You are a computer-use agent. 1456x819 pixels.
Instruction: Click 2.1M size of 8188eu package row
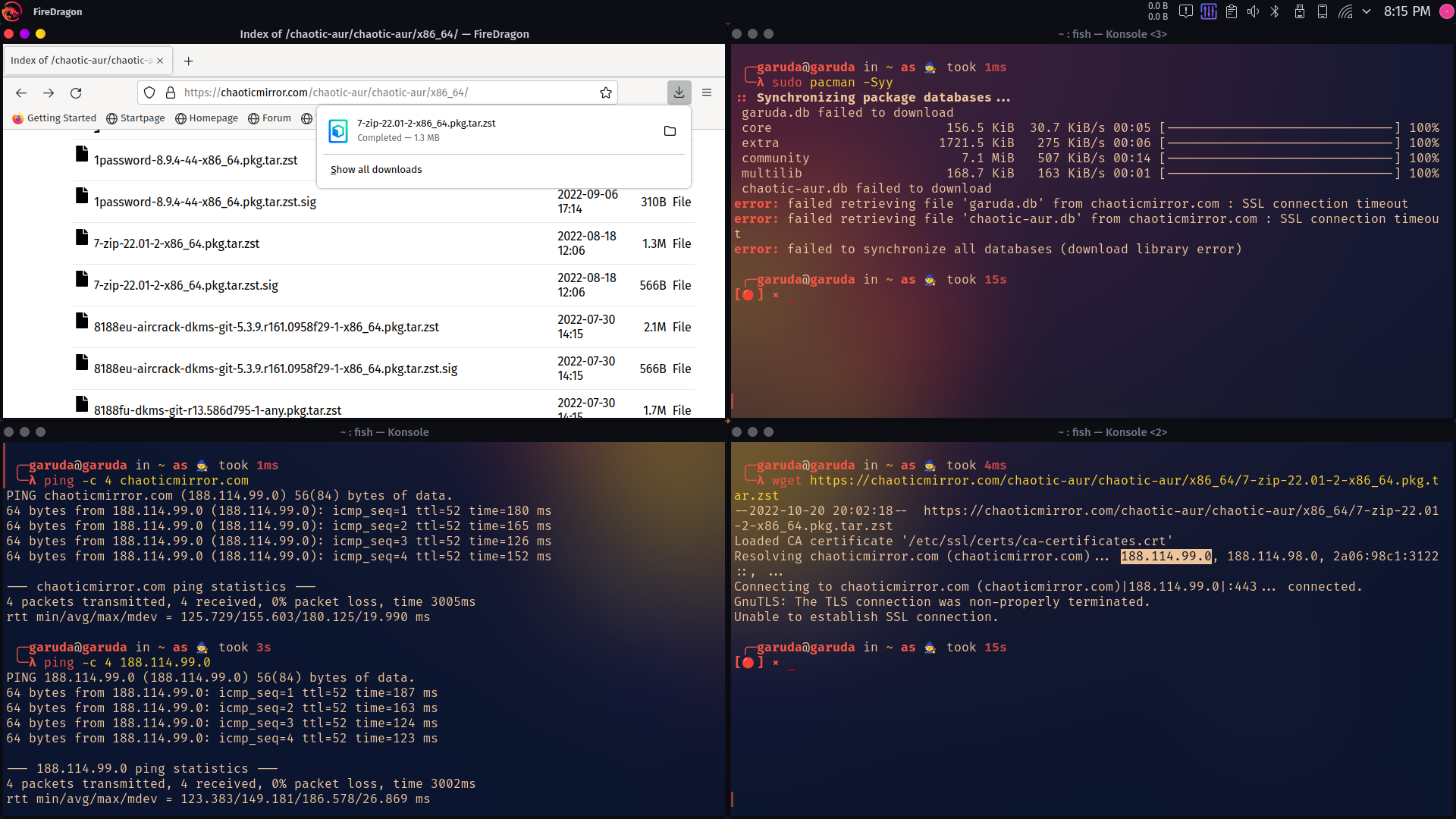[x=655, y=328]
